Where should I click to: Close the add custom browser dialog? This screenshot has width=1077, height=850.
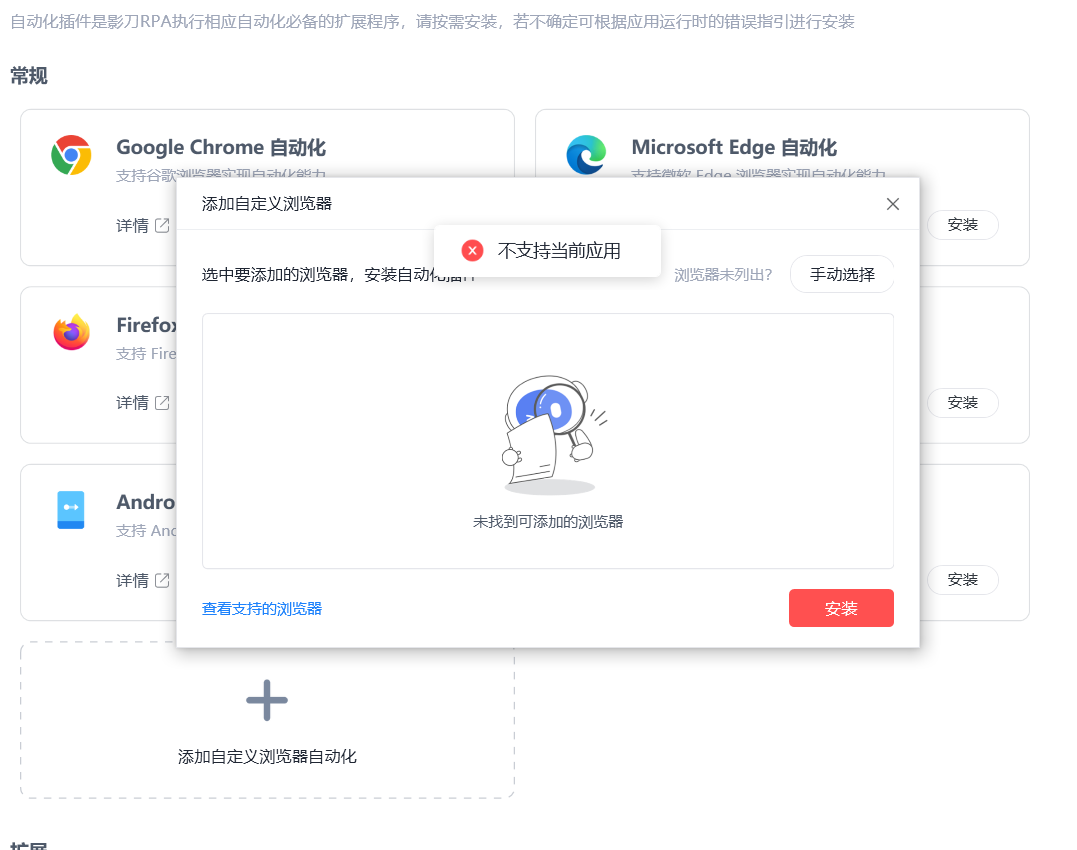892,204
